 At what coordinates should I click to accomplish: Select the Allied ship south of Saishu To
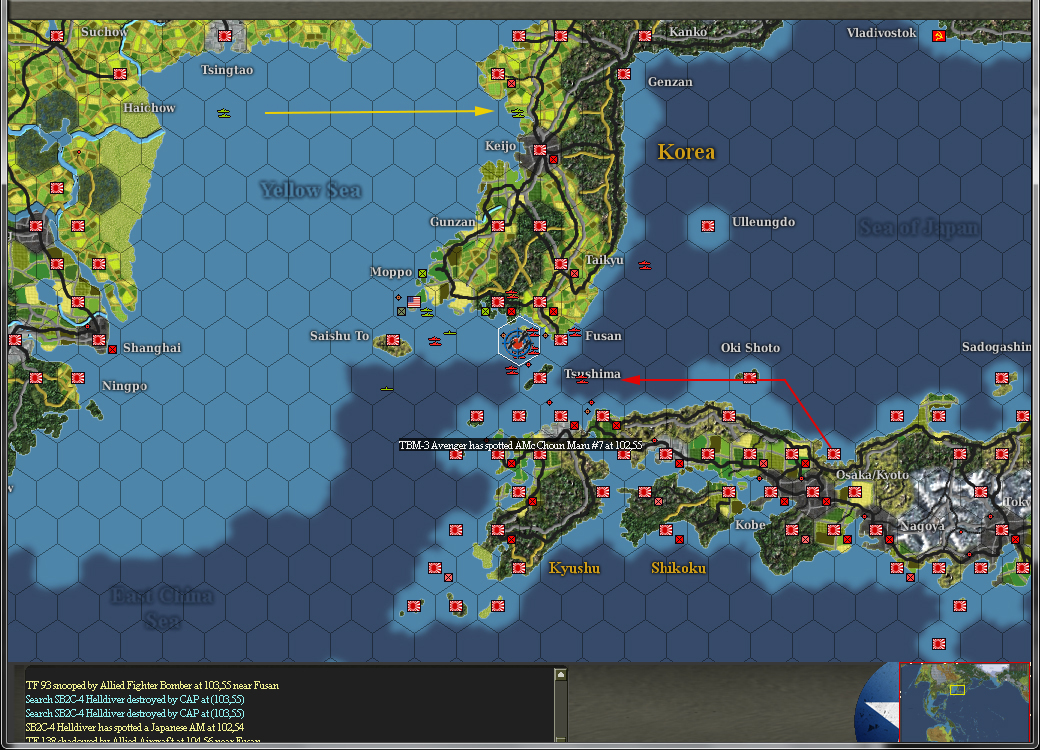(x=387, y=389)
